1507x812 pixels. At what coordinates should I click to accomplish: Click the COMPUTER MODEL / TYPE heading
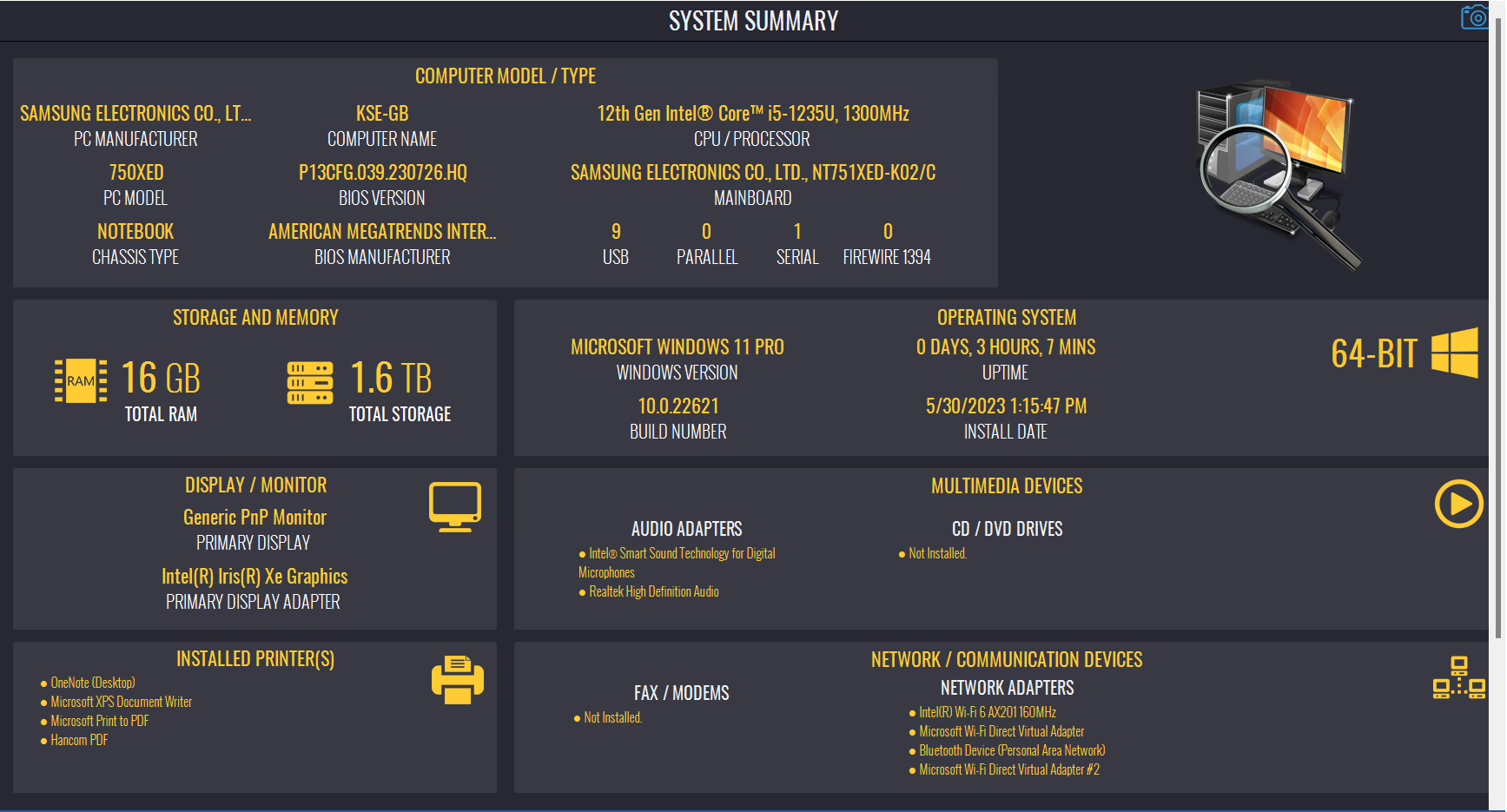pos(506,76)
